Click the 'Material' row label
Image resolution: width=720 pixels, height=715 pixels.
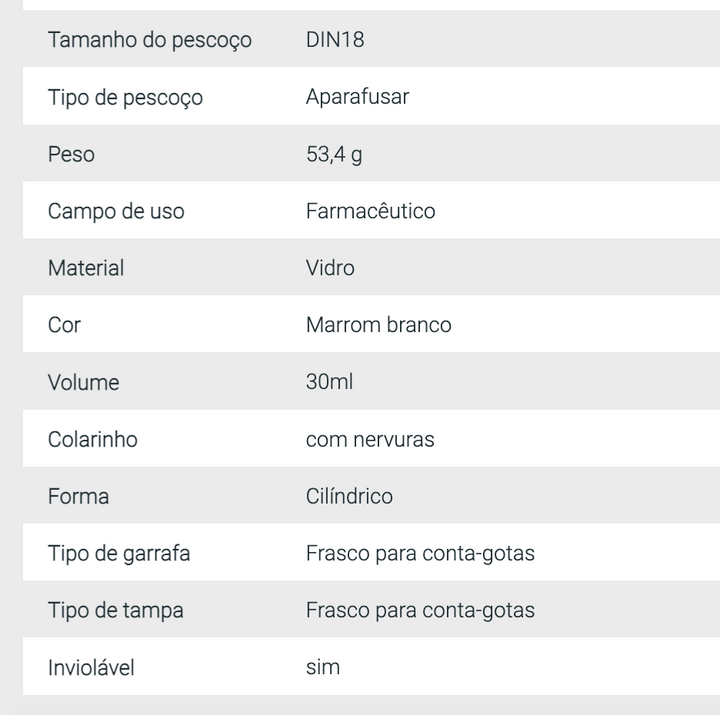tap(86, 269)
